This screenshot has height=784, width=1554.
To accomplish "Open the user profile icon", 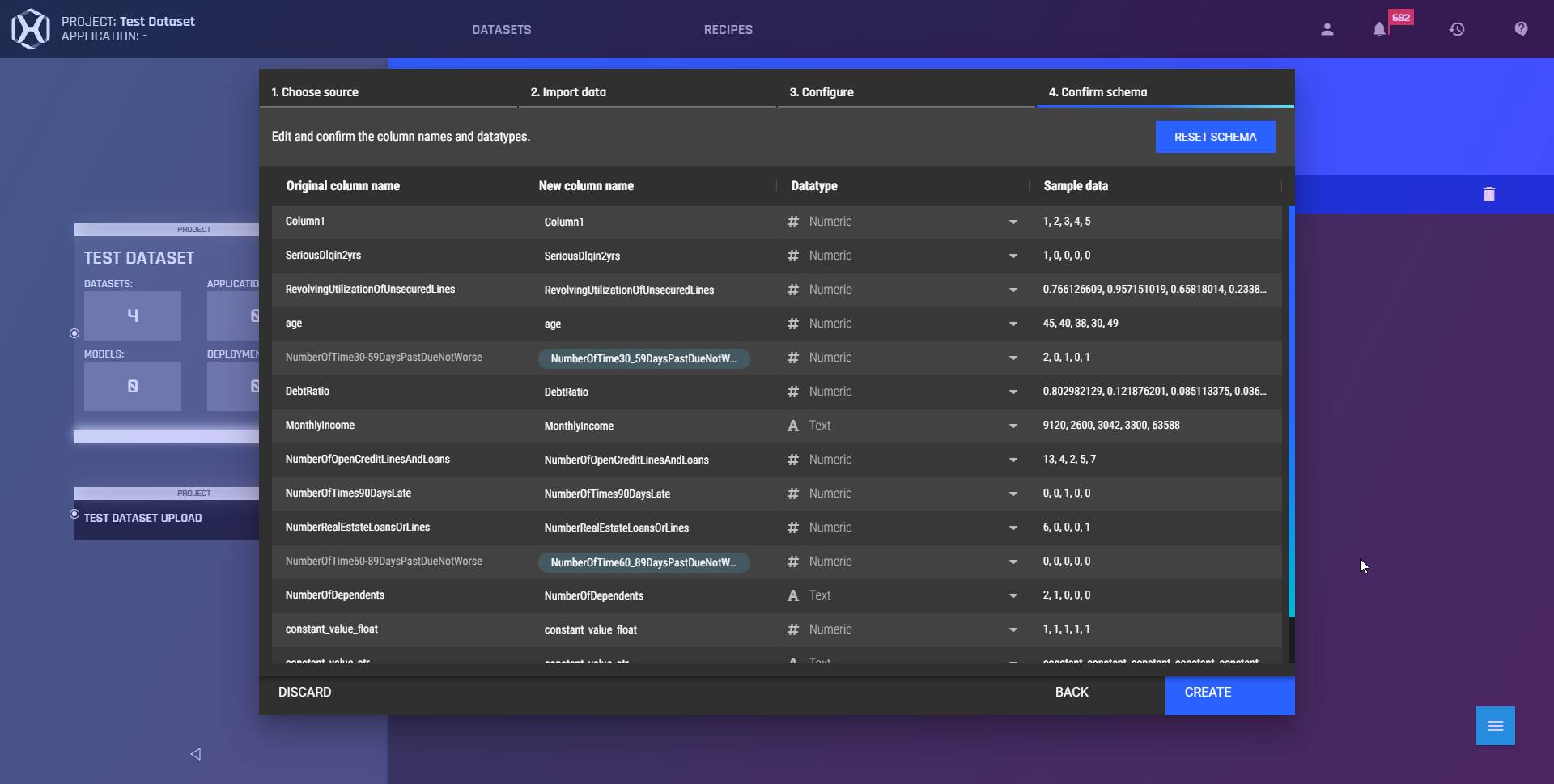I will (x=1327, y=29).
